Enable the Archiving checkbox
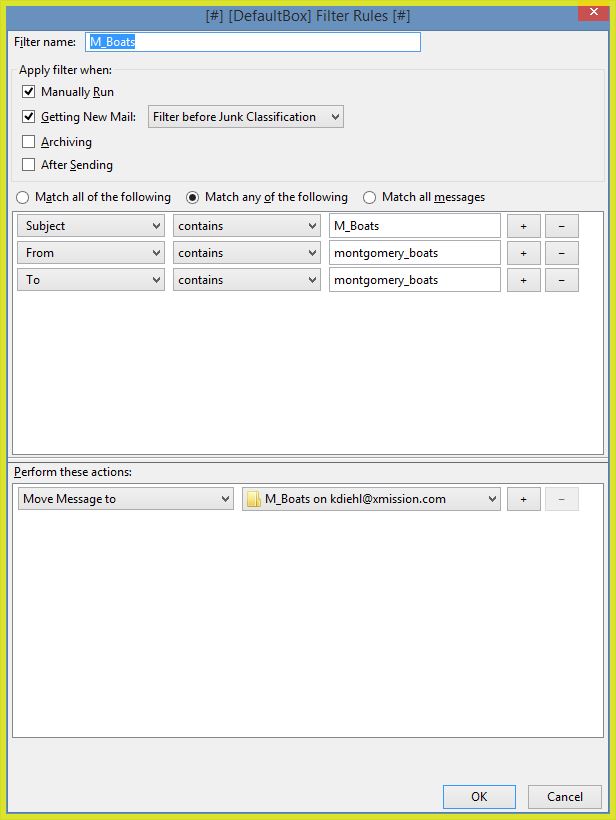Image resolution: width=616 pixels, height=820 pixels. [29, 142]
